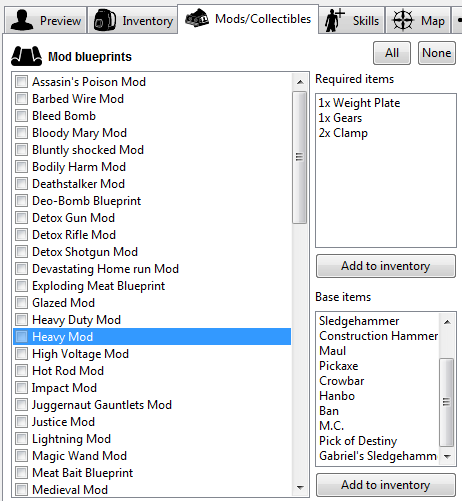
Task: Click the base items scrollbar thumb
Action: [x=447, y=402]
